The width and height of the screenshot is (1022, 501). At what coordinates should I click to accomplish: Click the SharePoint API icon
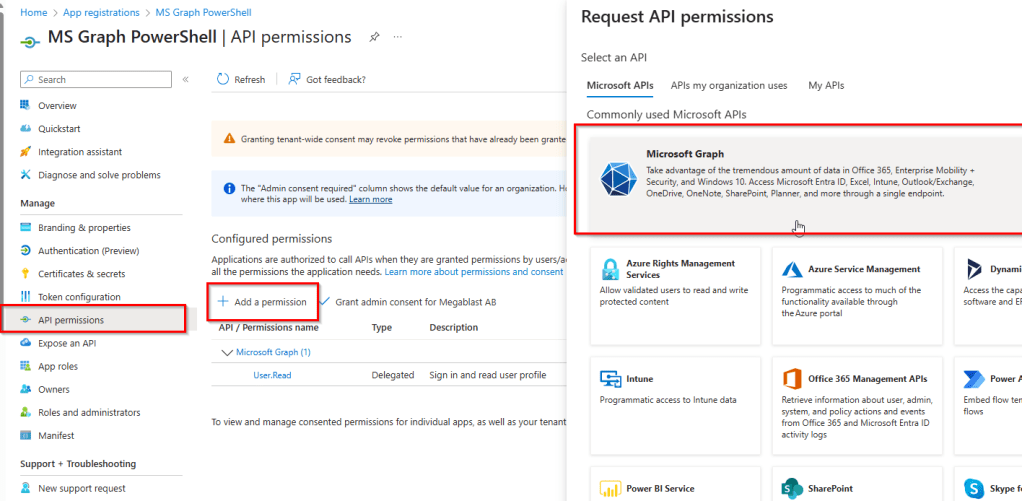pos(792,489)
